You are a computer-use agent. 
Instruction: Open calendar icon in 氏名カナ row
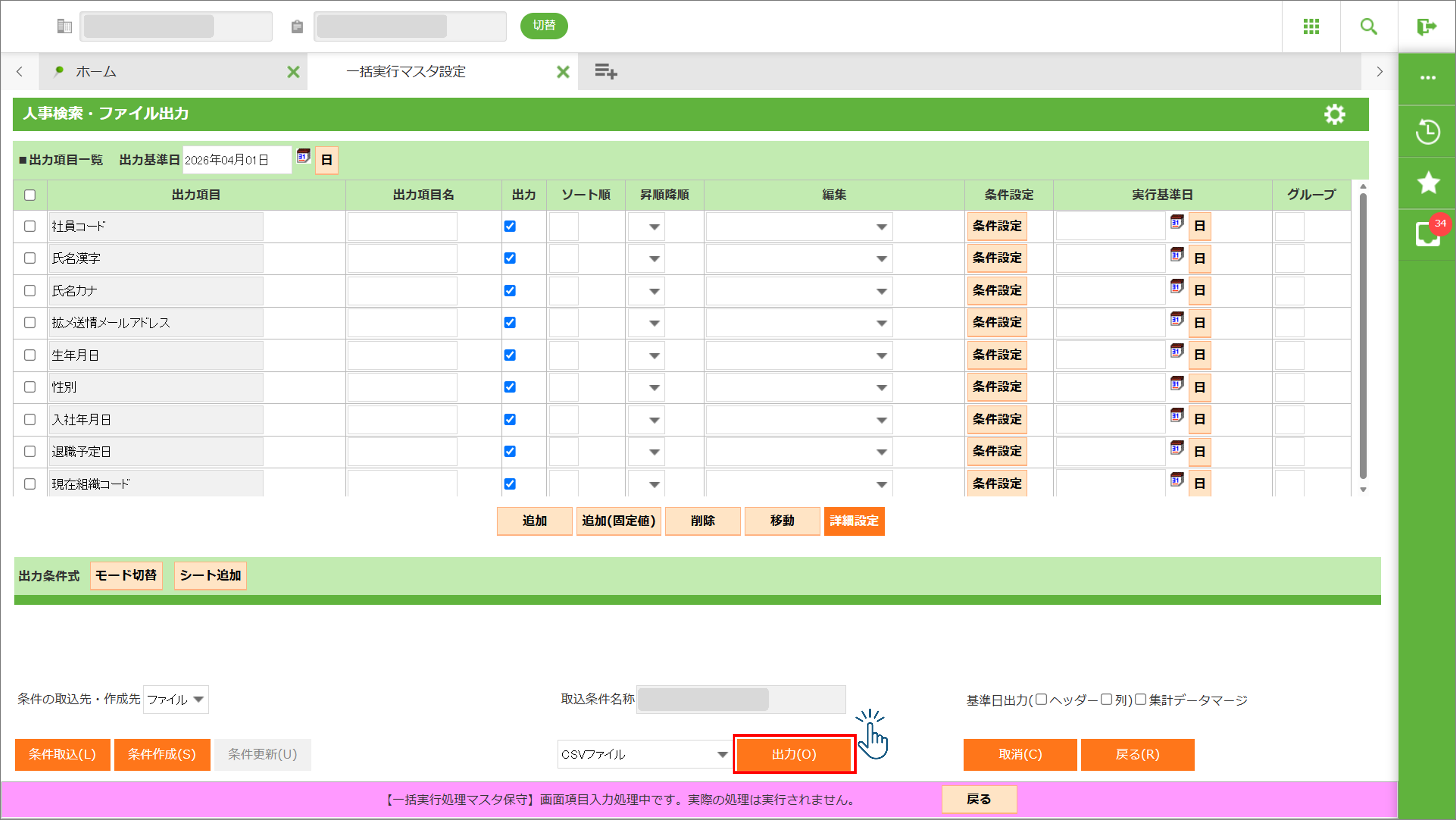coord(1177,286)
